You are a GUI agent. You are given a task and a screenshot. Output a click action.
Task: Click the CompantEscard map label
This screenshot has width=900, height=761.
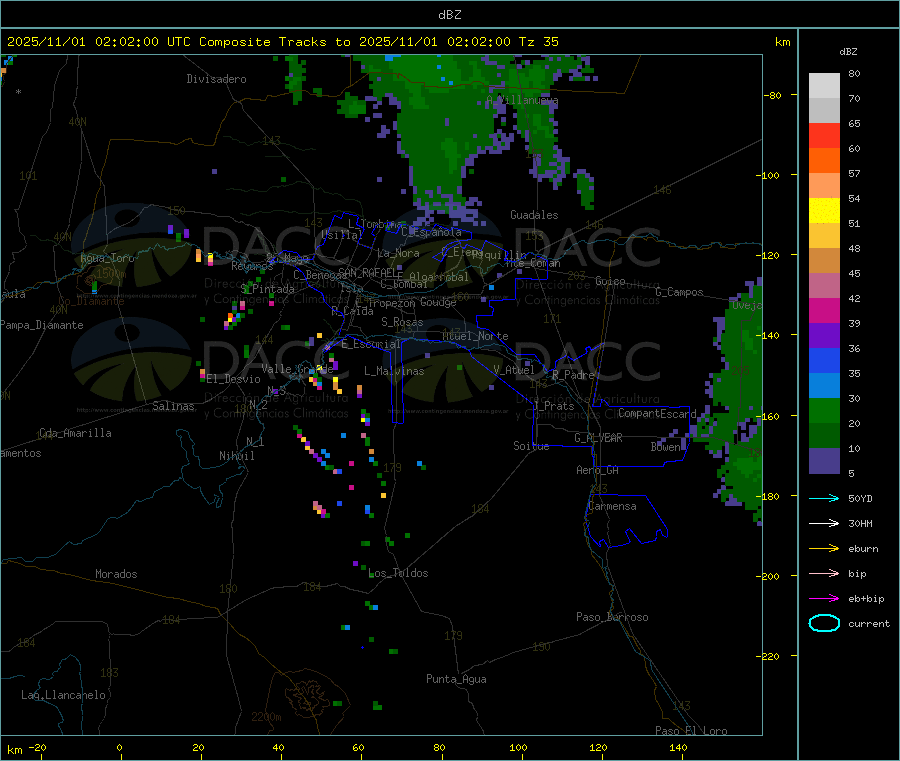tap(657, 413)
